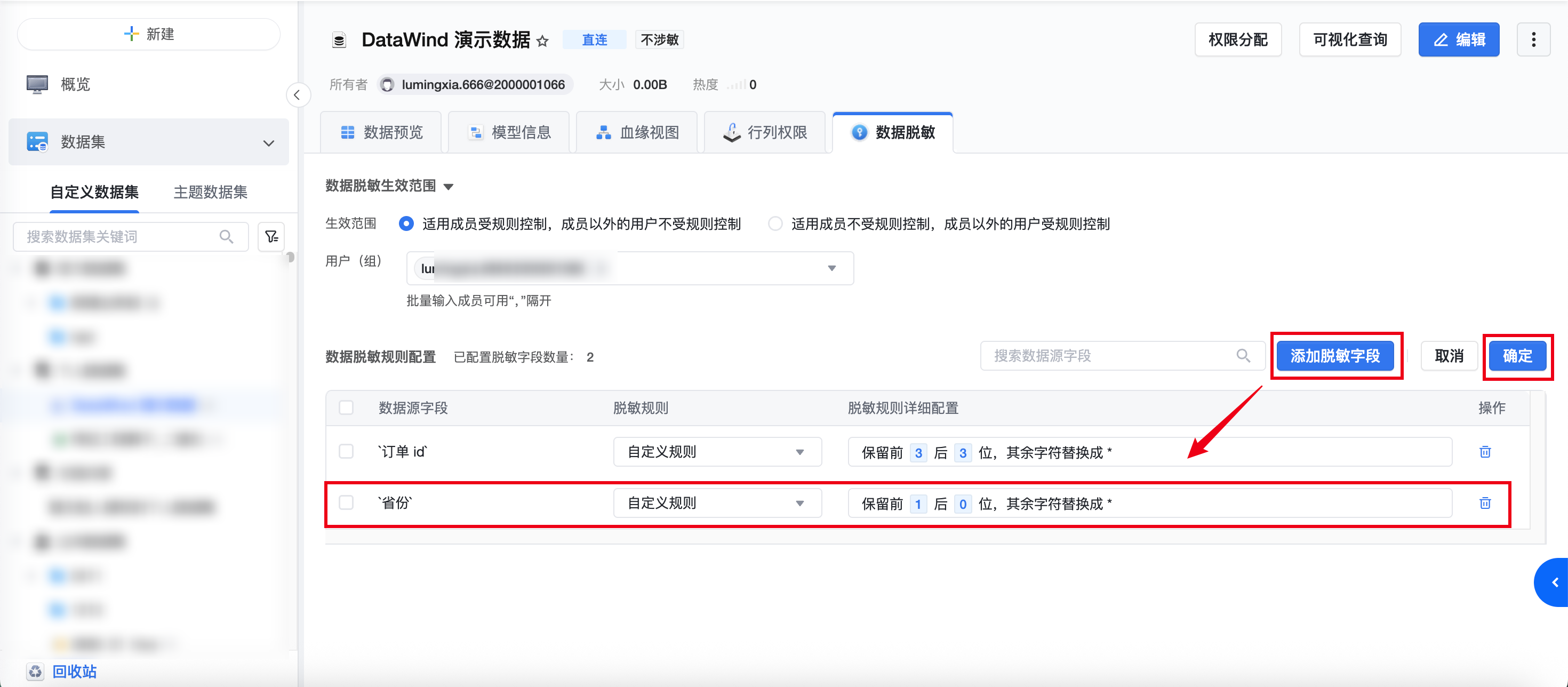Click trash icon for 省份 row
1568x687 pixels.
[1485, 502]
